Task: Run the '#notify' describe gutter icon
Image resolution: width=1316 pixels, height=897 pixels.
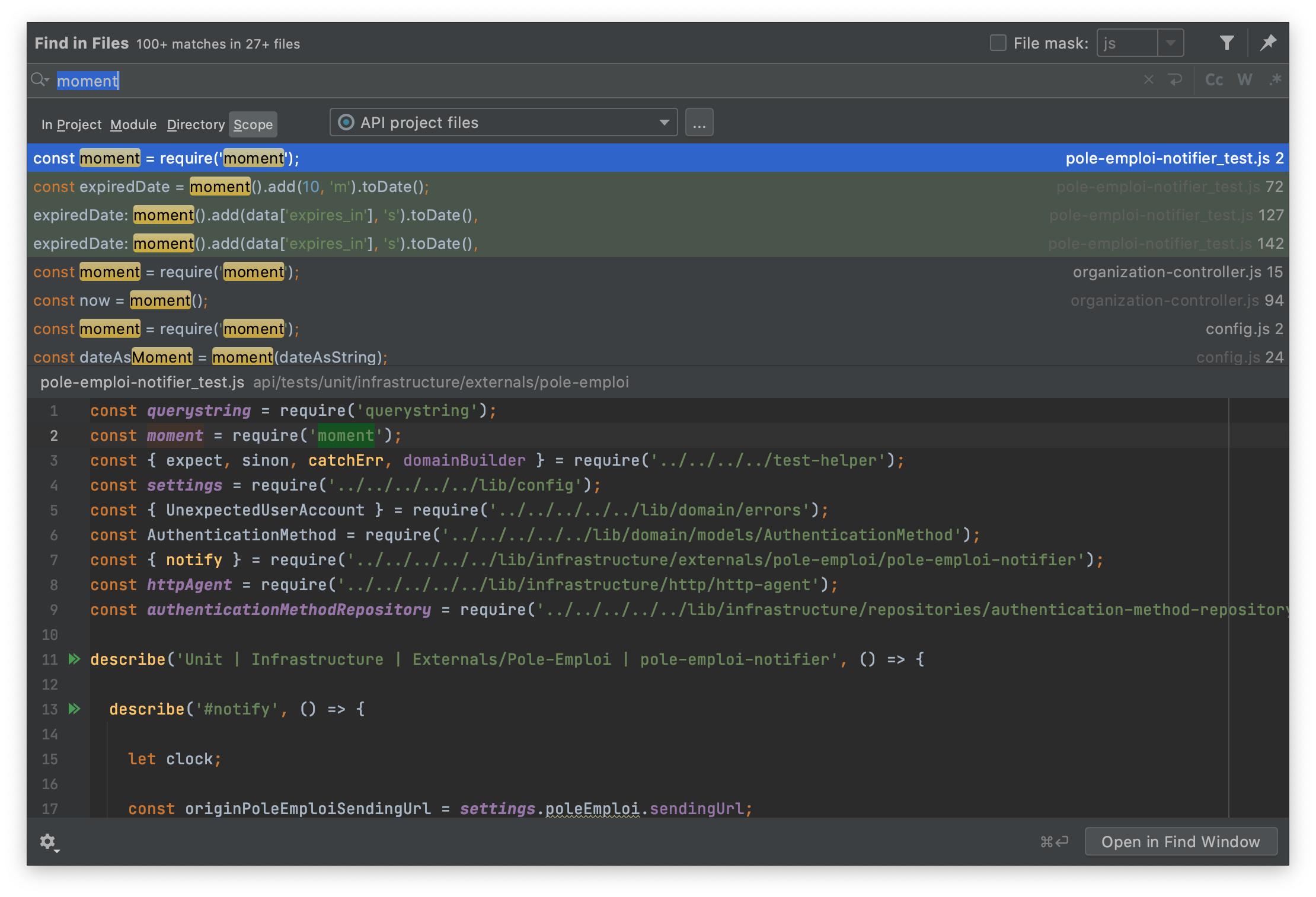Action: pyautogui.click(x=74, y=709)
